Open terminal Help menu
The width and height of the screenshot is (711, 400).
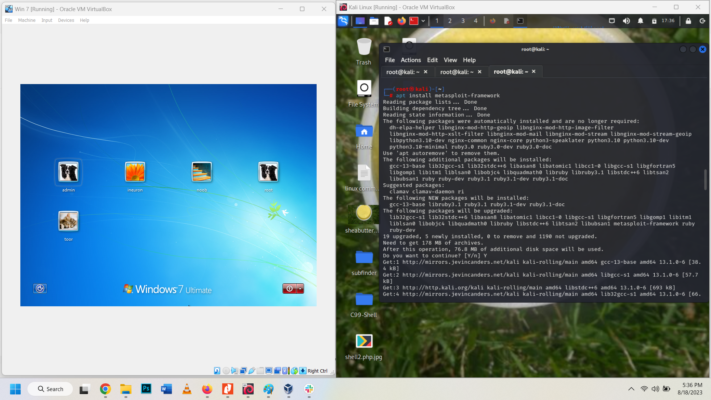[469, 60]
